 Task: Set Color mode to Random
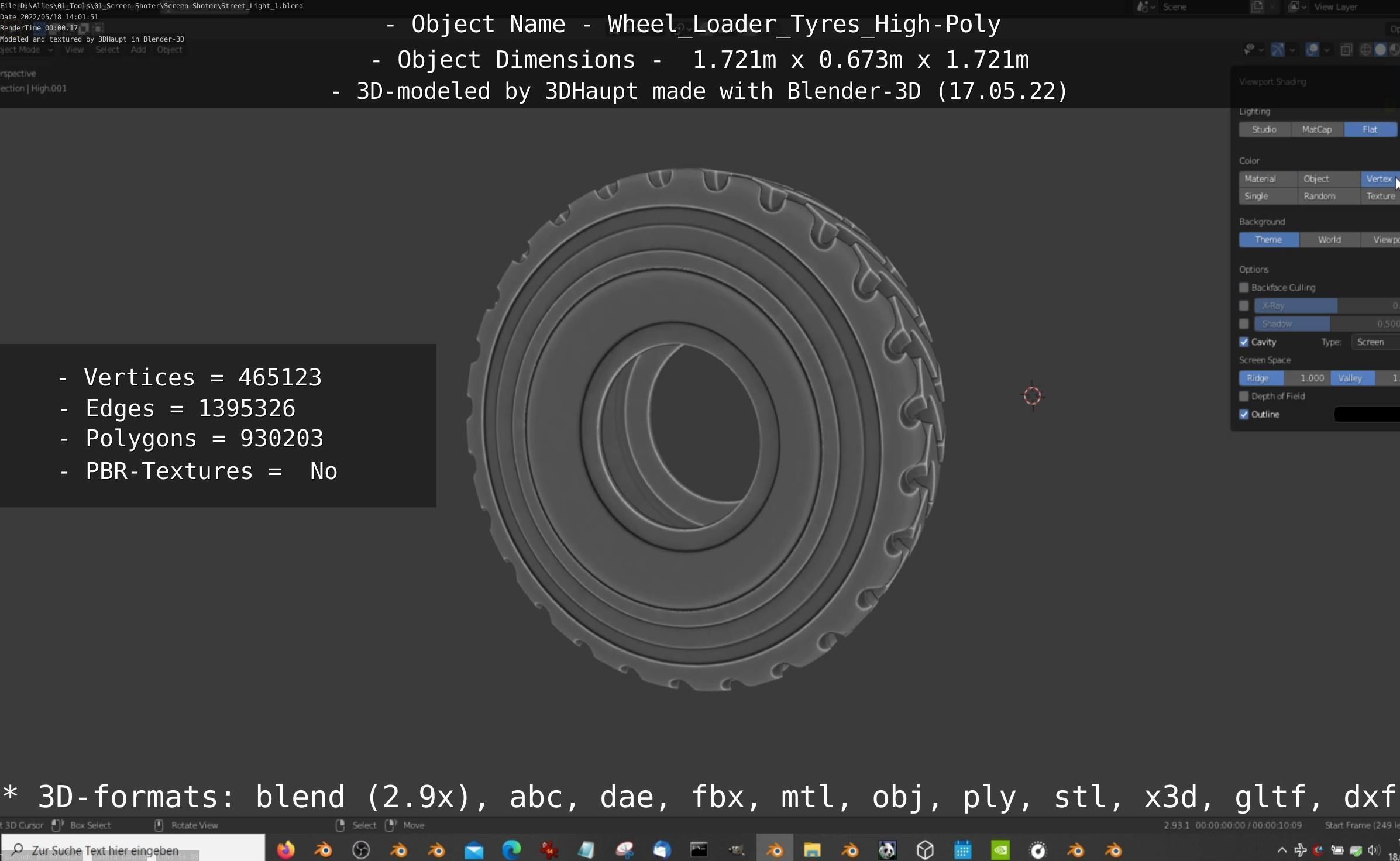[1328, 196]
